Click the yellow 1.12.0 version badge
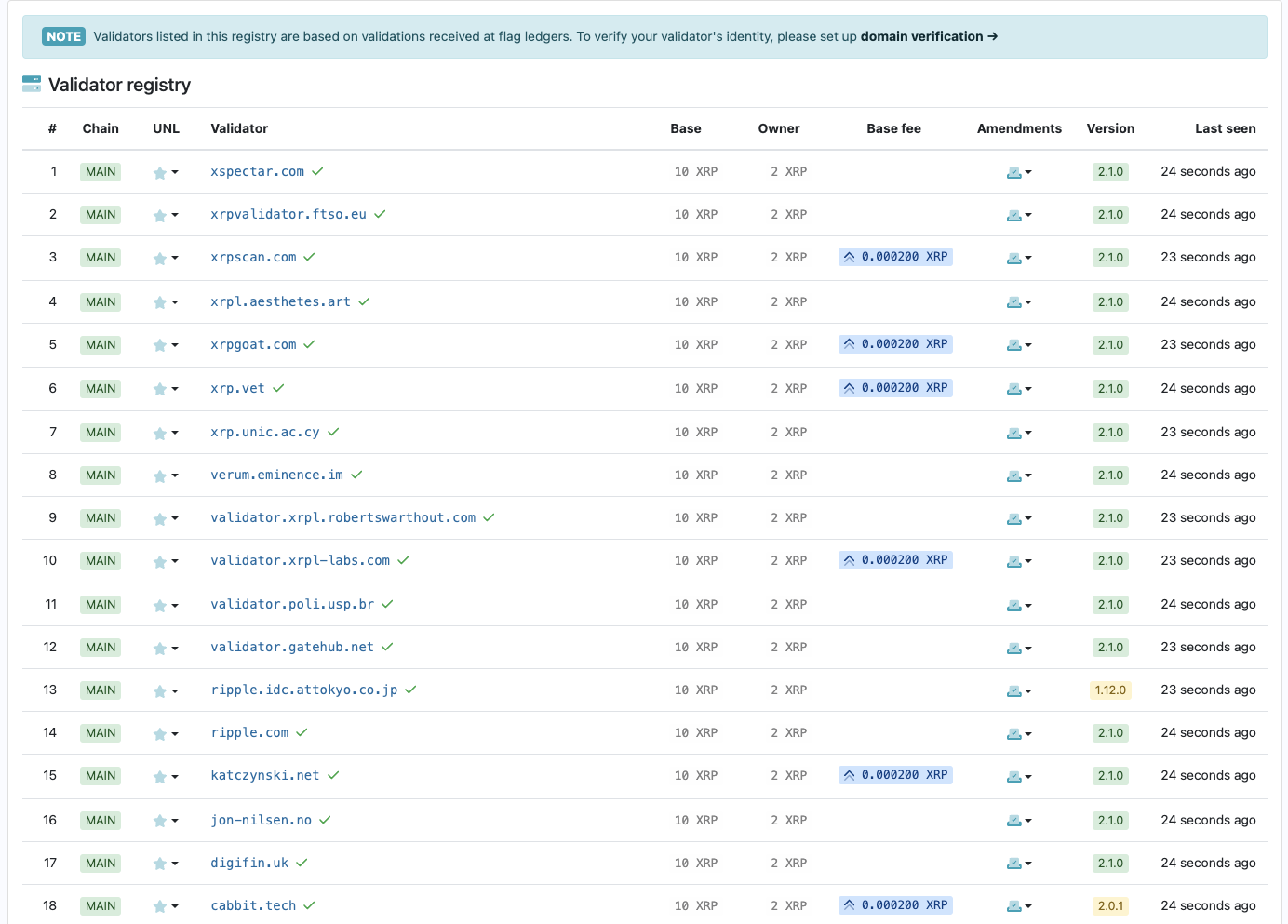 [1110, 690]
